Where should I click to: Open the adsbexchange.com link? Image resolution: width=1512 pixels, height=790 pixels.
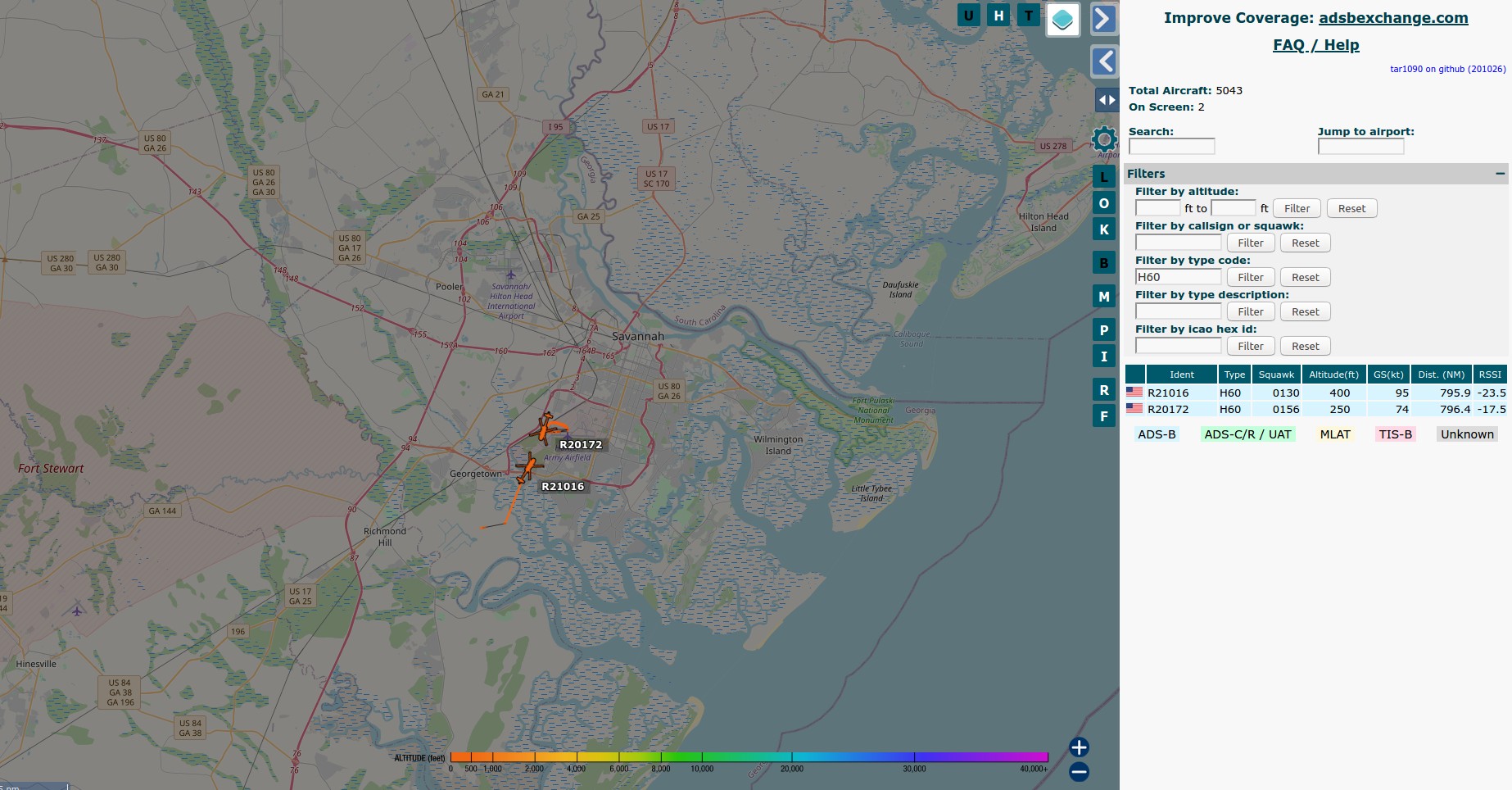point(1393,18)
